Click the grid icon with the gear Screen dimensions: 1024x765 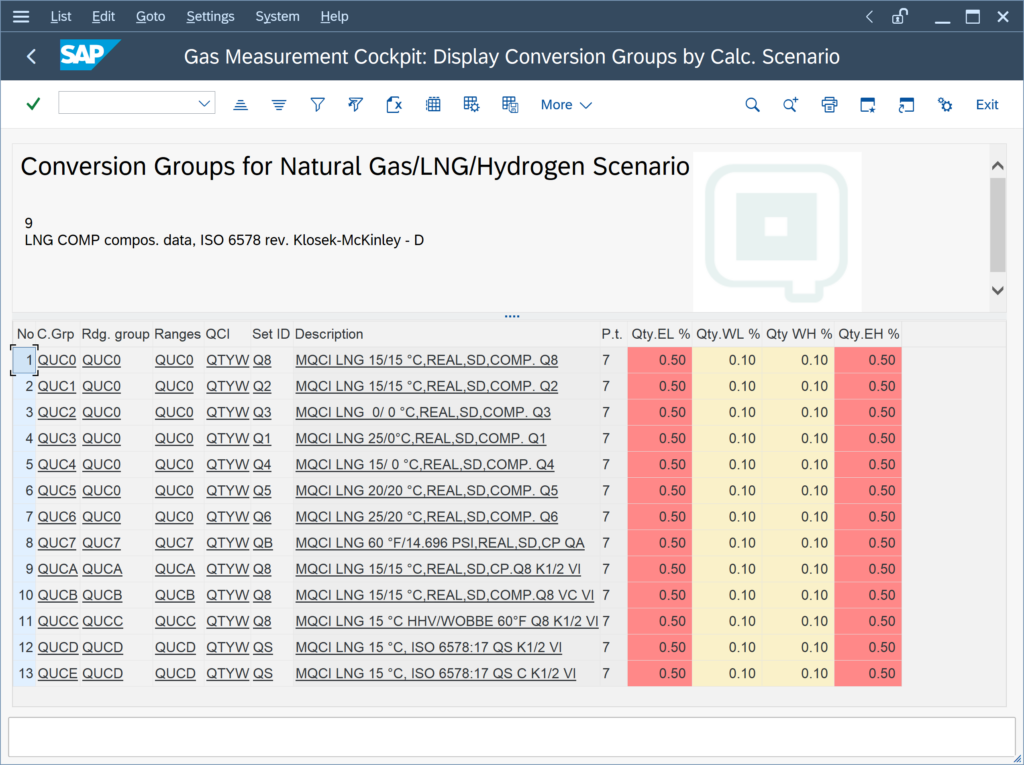point(472,105)
